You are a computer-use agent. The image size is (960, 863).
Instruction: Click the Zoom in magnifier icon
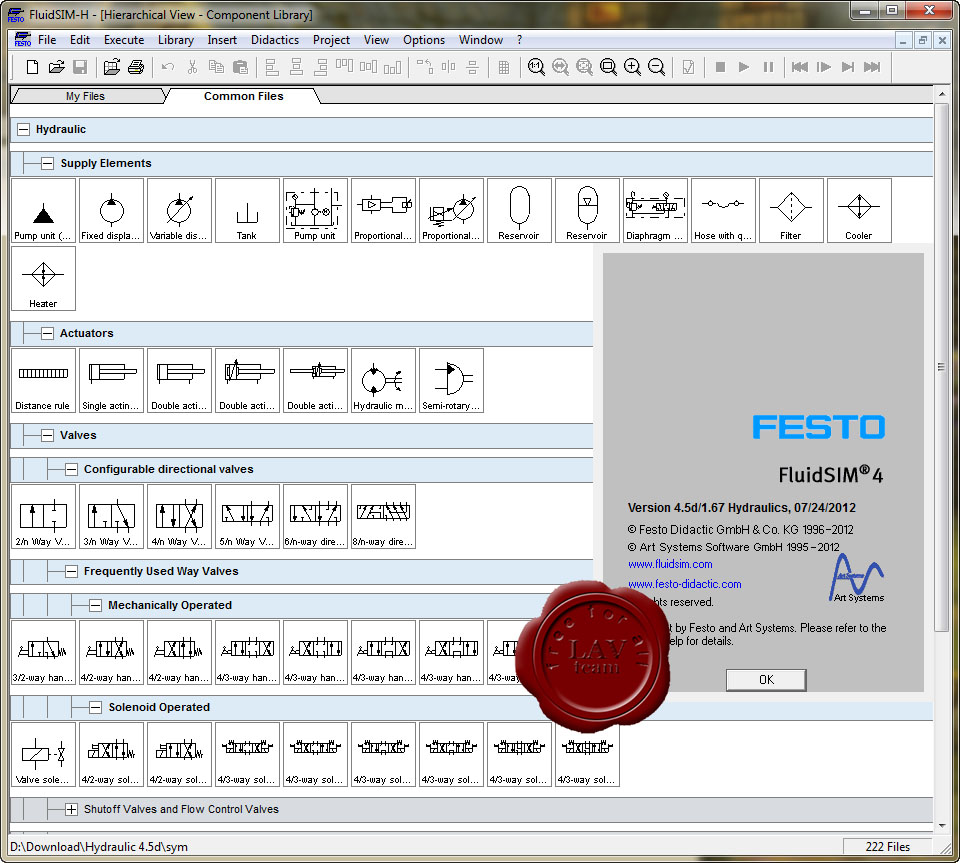[x=632, y=67]
